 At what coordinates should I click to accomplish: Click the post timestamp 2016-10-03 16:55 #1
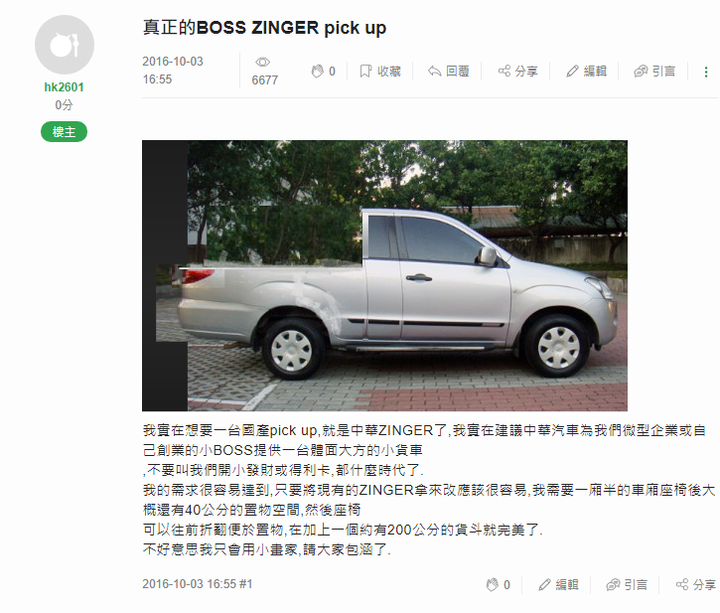tap(197, 584)
